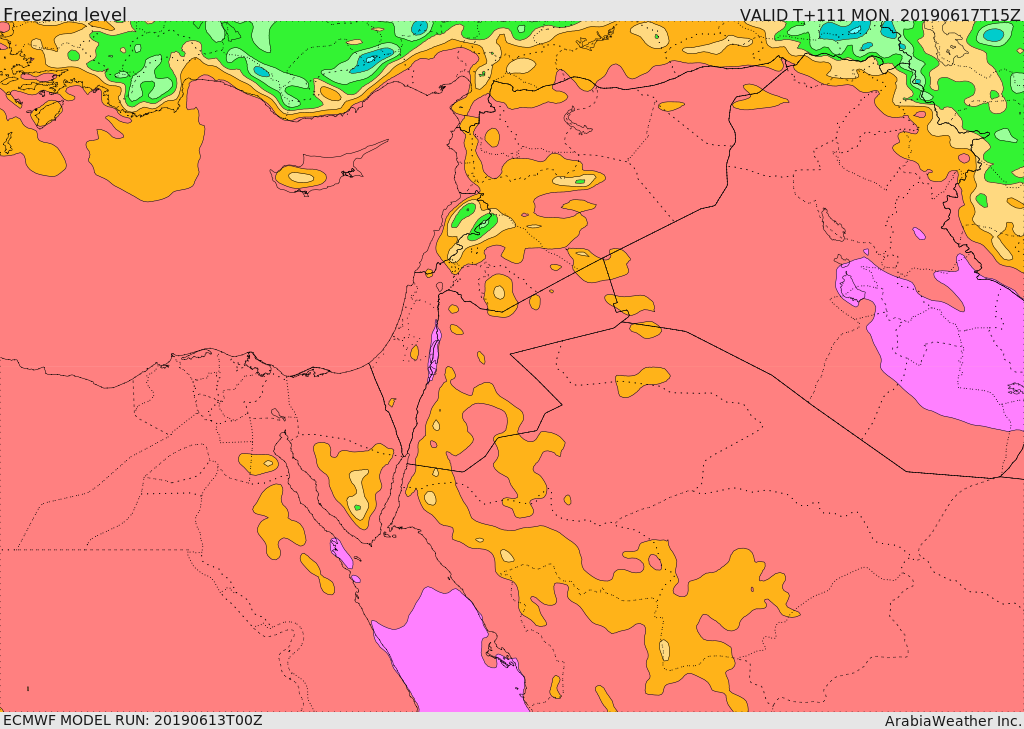The image size is (1024, 729).
Task: Click the Dead Sea magenta strip
Action: [x=434, y=351]
